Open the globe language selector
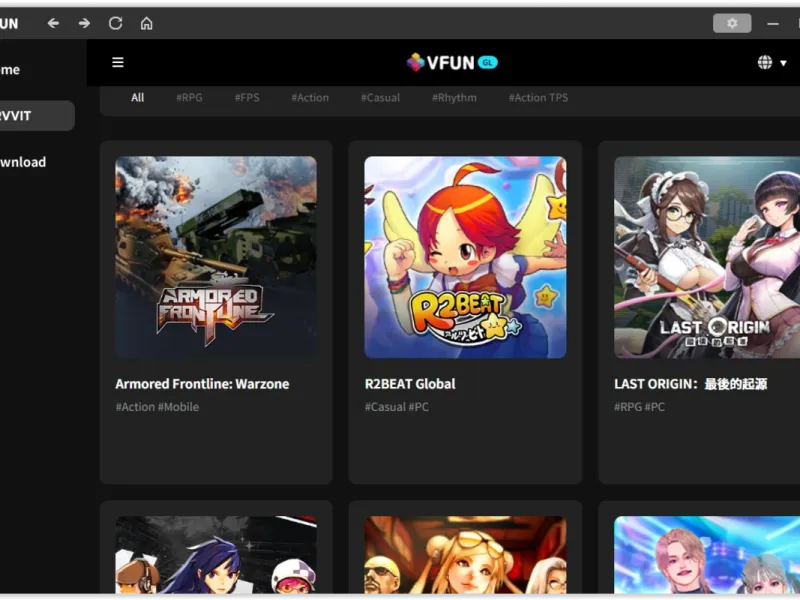800x600 pixels. 764,62
